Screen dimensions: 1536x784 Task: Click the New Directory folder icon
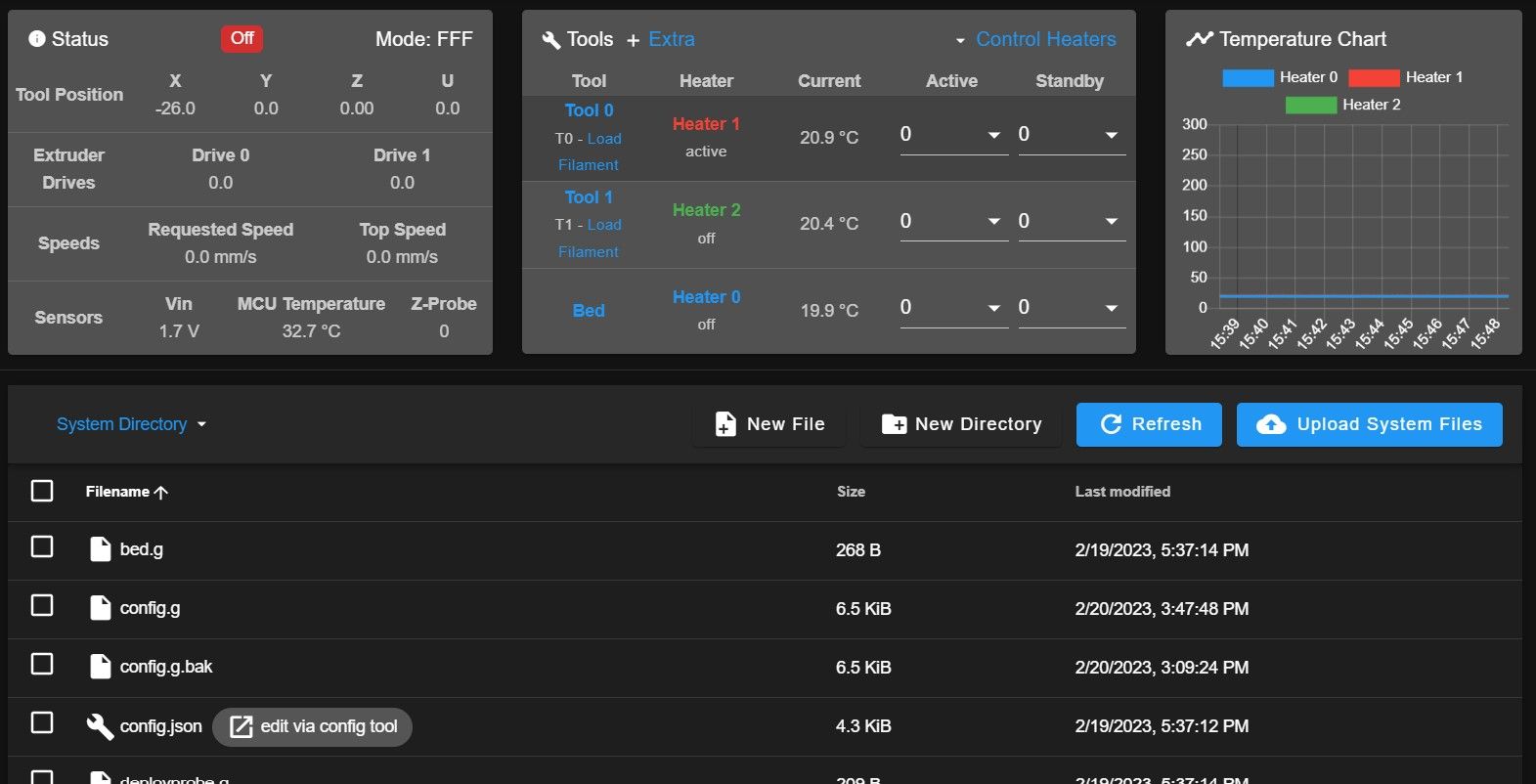(894, 424)
